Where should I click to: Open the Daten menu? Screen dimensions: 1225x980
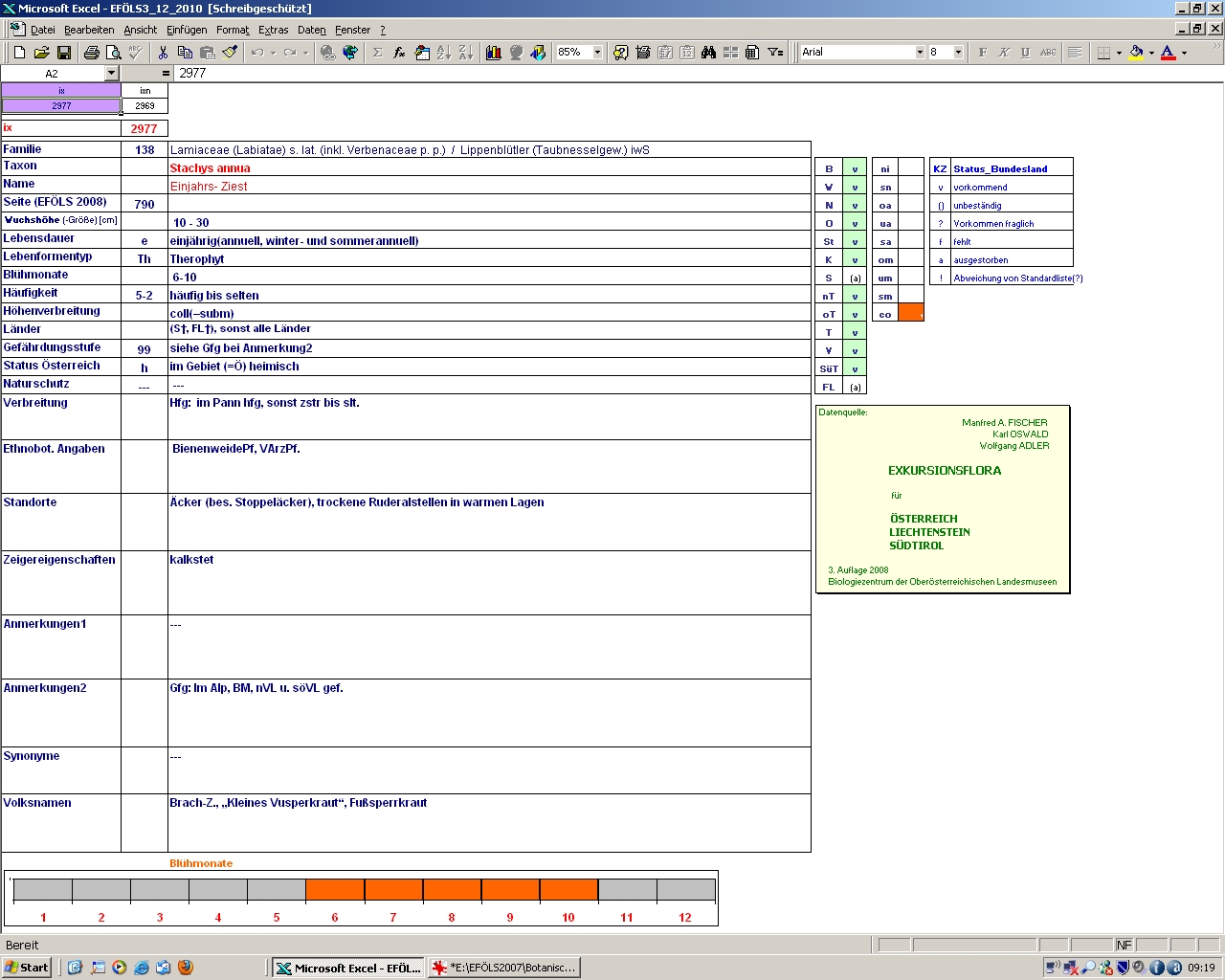pyautogui.click(x=312, y=30)
